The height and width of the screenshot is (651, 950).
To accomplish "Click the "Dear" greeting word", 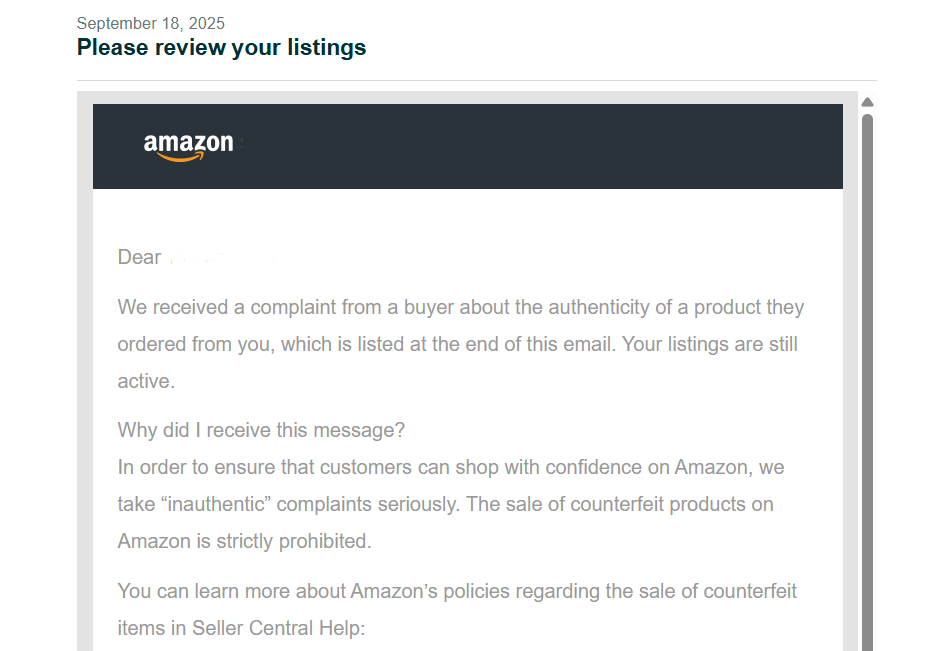I will coord(139,257).
